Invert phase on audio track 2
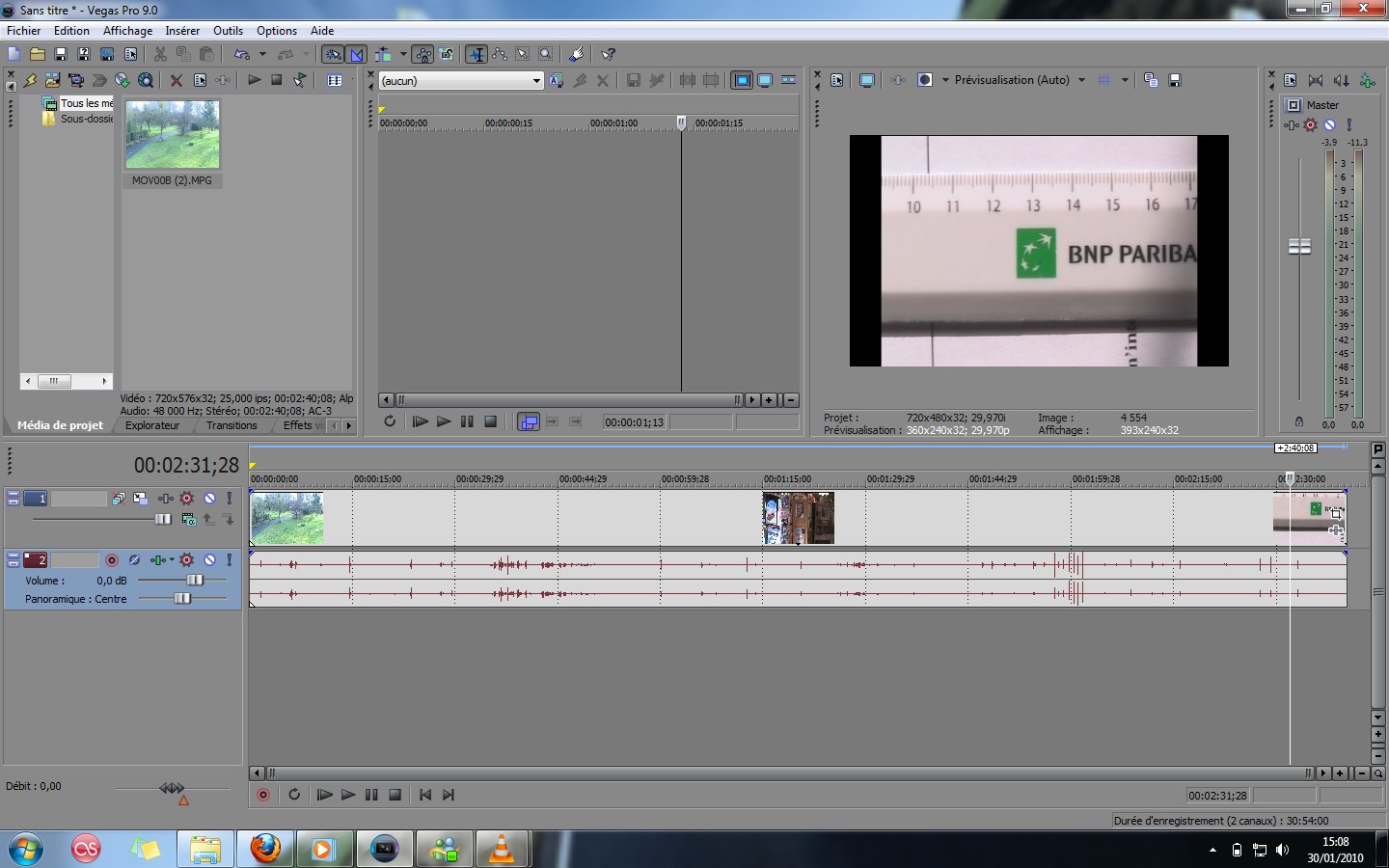1389x868 pixels. click(x=135, y=559)
